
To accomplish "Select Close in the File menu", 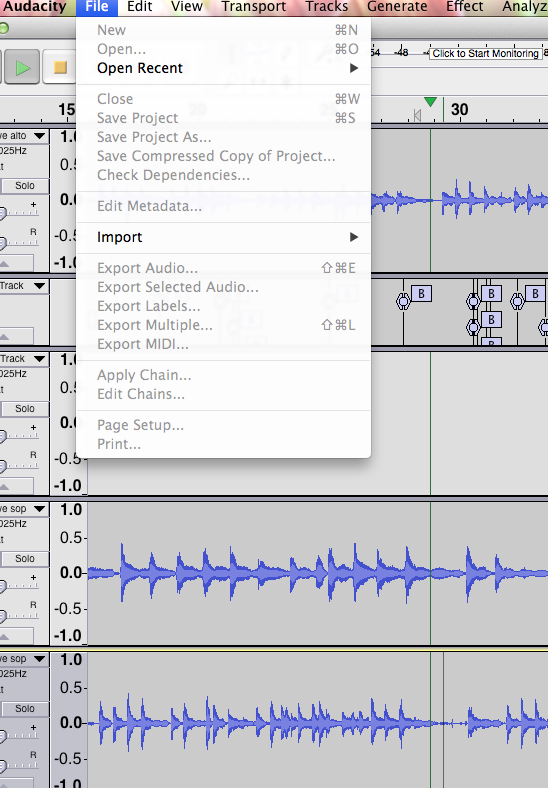I will pos(223,98).
